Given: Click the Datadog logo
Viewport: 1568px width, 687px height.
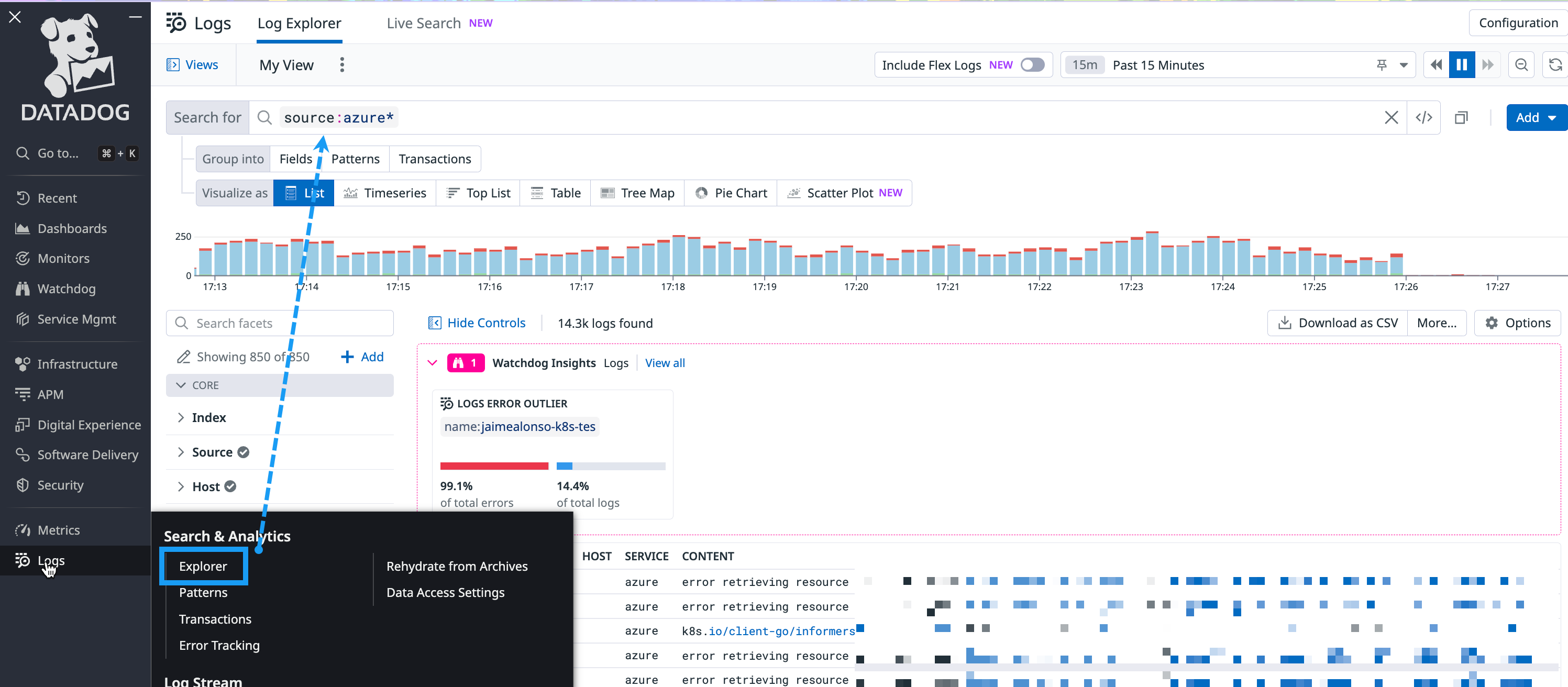Looking at the screenshot, I should (x=75, y=67).
